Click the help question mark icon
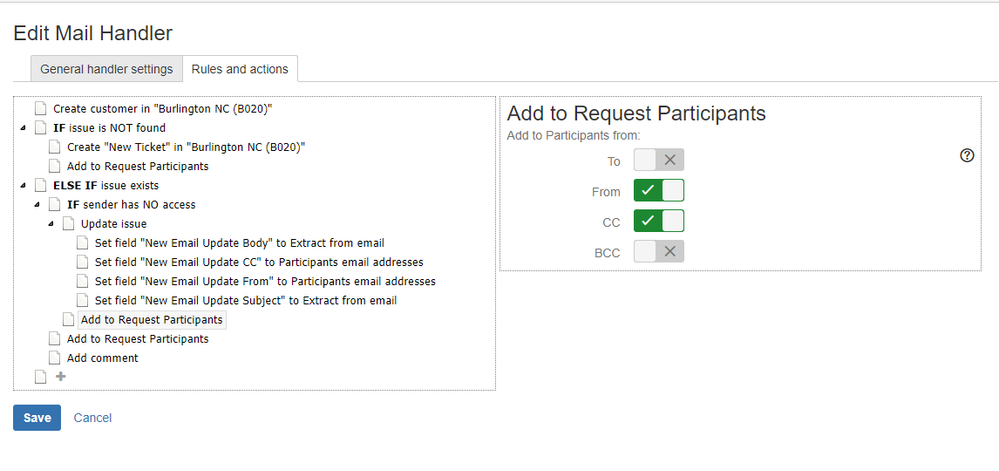 (967, 156)
